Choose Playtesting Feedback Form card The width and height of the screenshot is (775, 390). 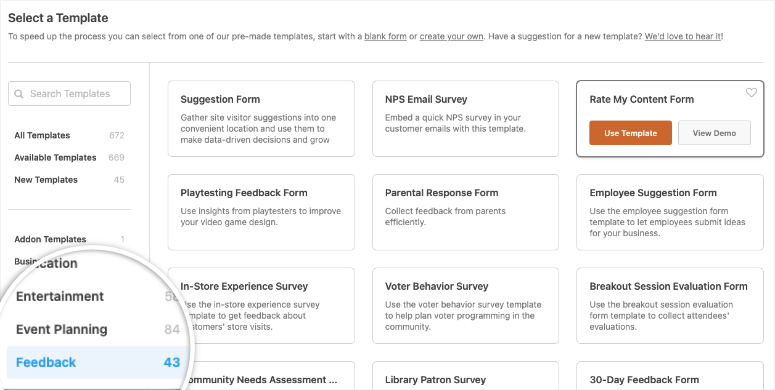261,212
